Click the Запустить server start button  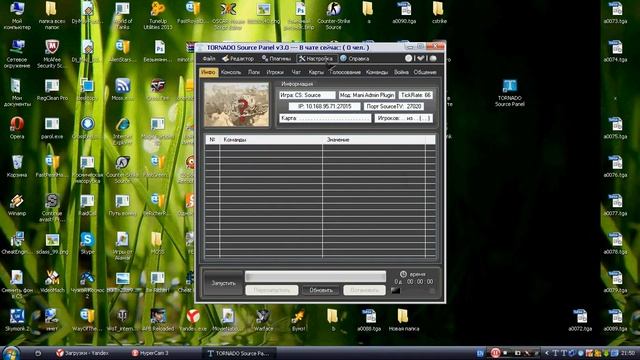point(223,283)
